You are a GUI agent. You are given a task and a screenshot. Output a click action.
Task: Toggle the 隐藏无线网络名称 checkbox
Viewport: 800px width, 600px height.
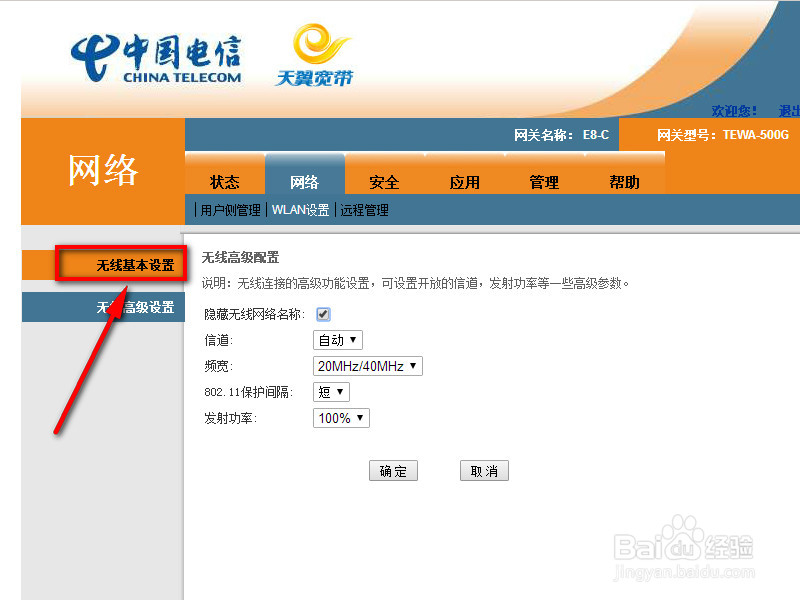[323, 314]
